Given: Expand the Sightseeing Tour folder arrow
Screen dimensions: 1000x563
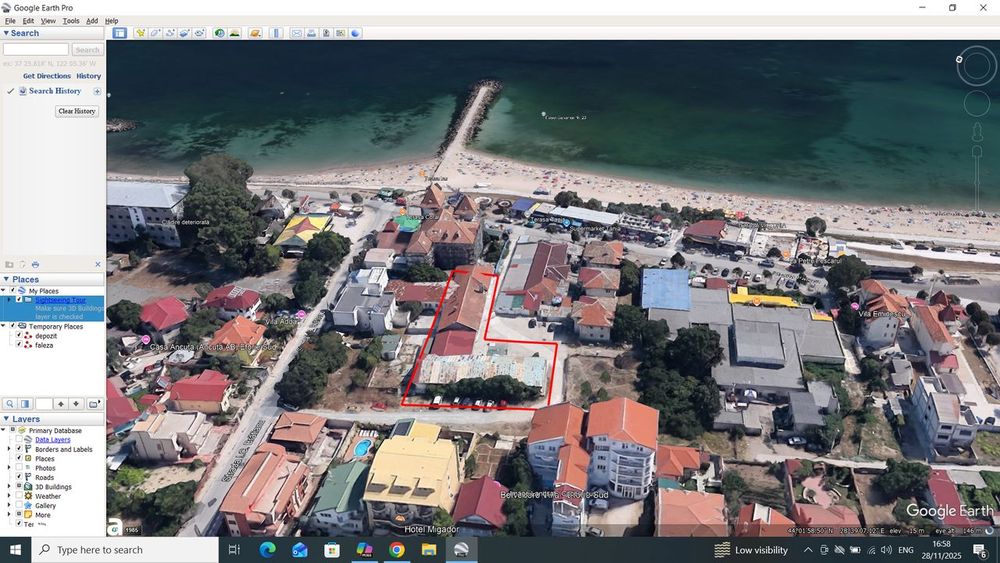Looking at the screenshot, I should 9,300.
